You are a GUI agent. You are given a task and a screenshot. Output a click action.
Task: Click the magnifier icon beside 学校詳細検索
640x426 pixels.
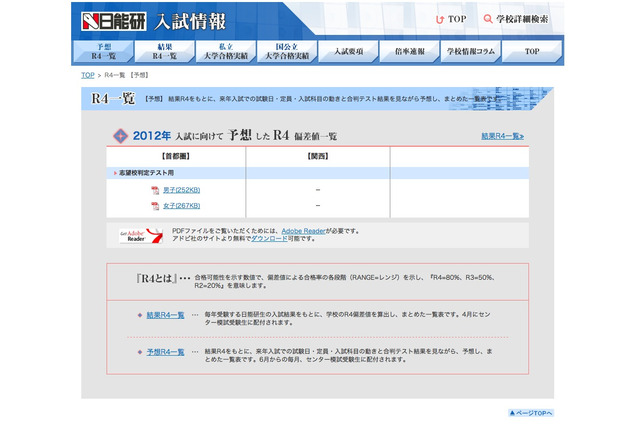pos(488,19)
